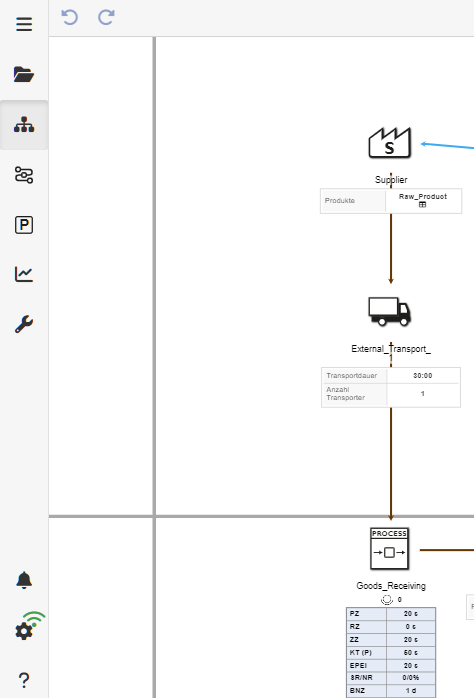Select the hierarchy diagram sidebar icon
Screen dimensions: 474x698
pos(24,125)
